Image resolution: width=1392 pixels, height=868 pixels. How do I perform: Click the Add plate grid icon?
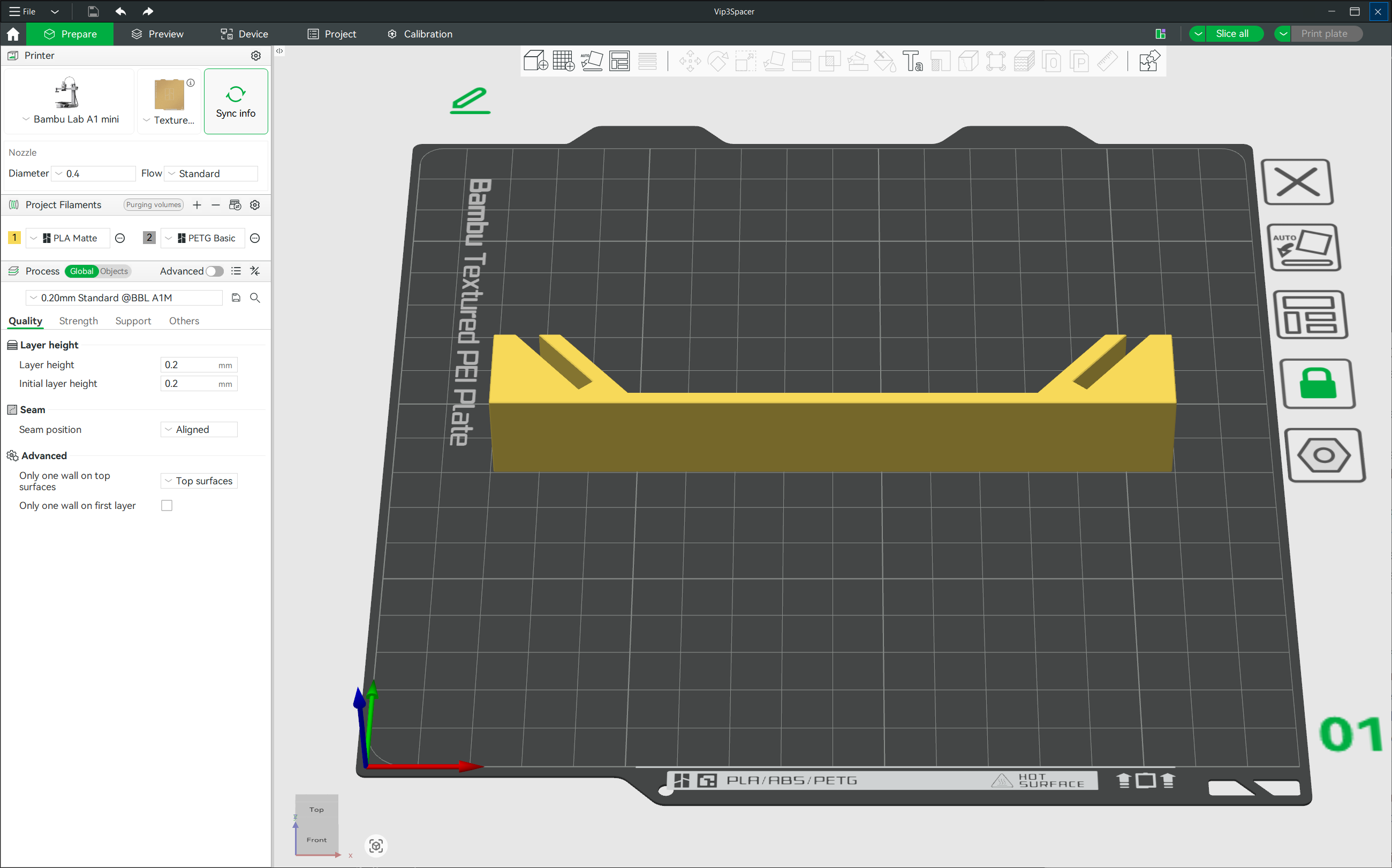tap(563, 61)
